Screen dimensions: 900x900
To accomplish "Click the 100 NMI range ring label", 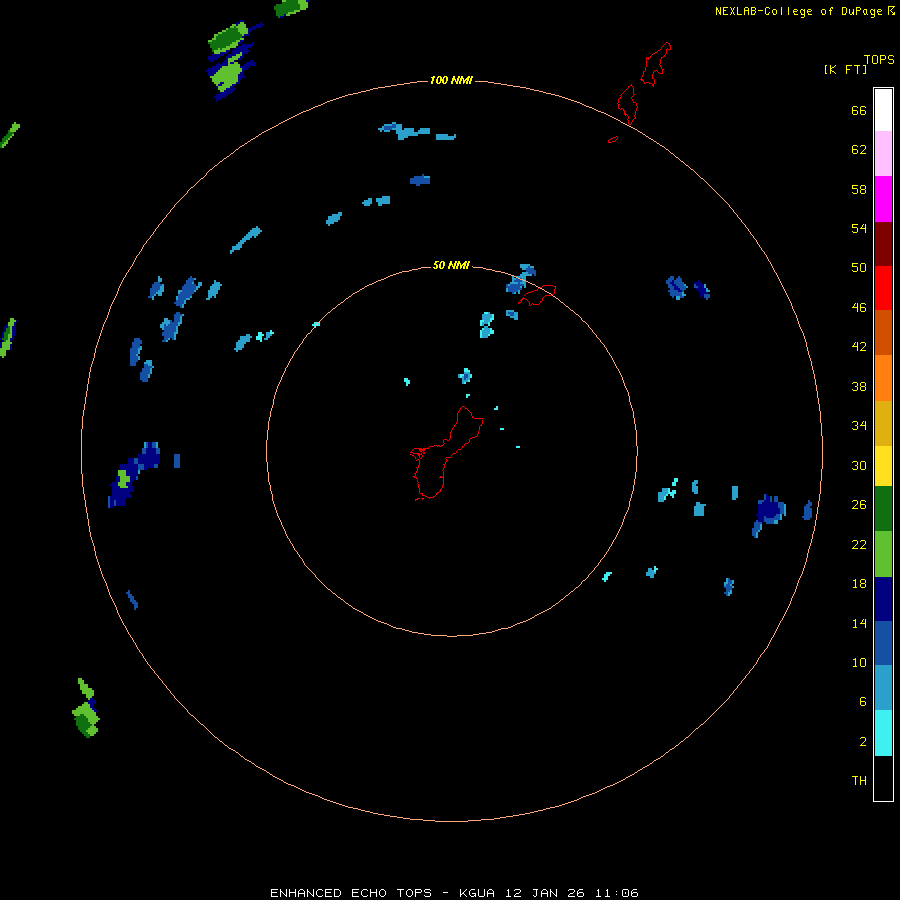I will (x=451, y=80).
